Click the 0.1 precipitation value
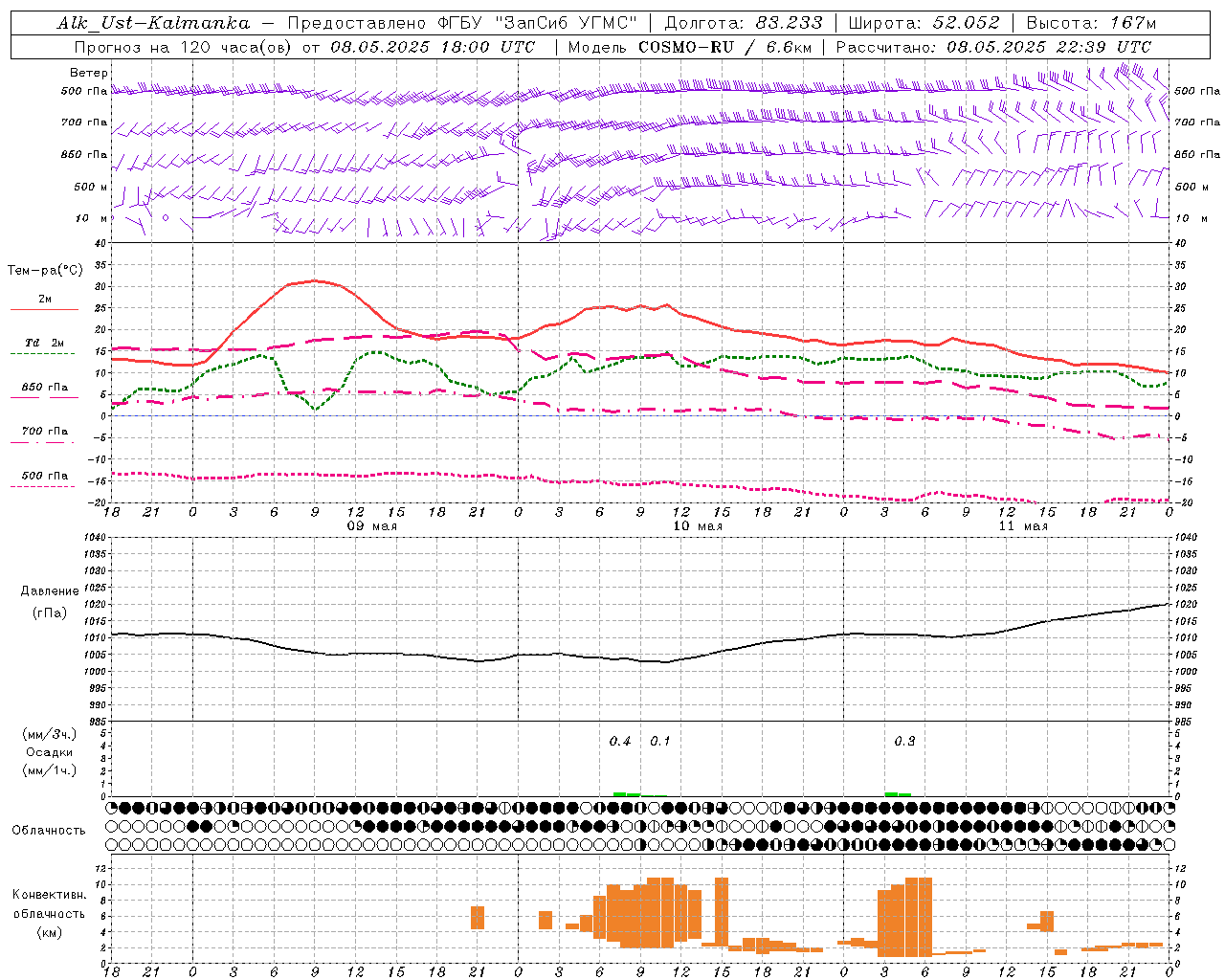Viewport: 1225px width, 980px height. (660, 742)
